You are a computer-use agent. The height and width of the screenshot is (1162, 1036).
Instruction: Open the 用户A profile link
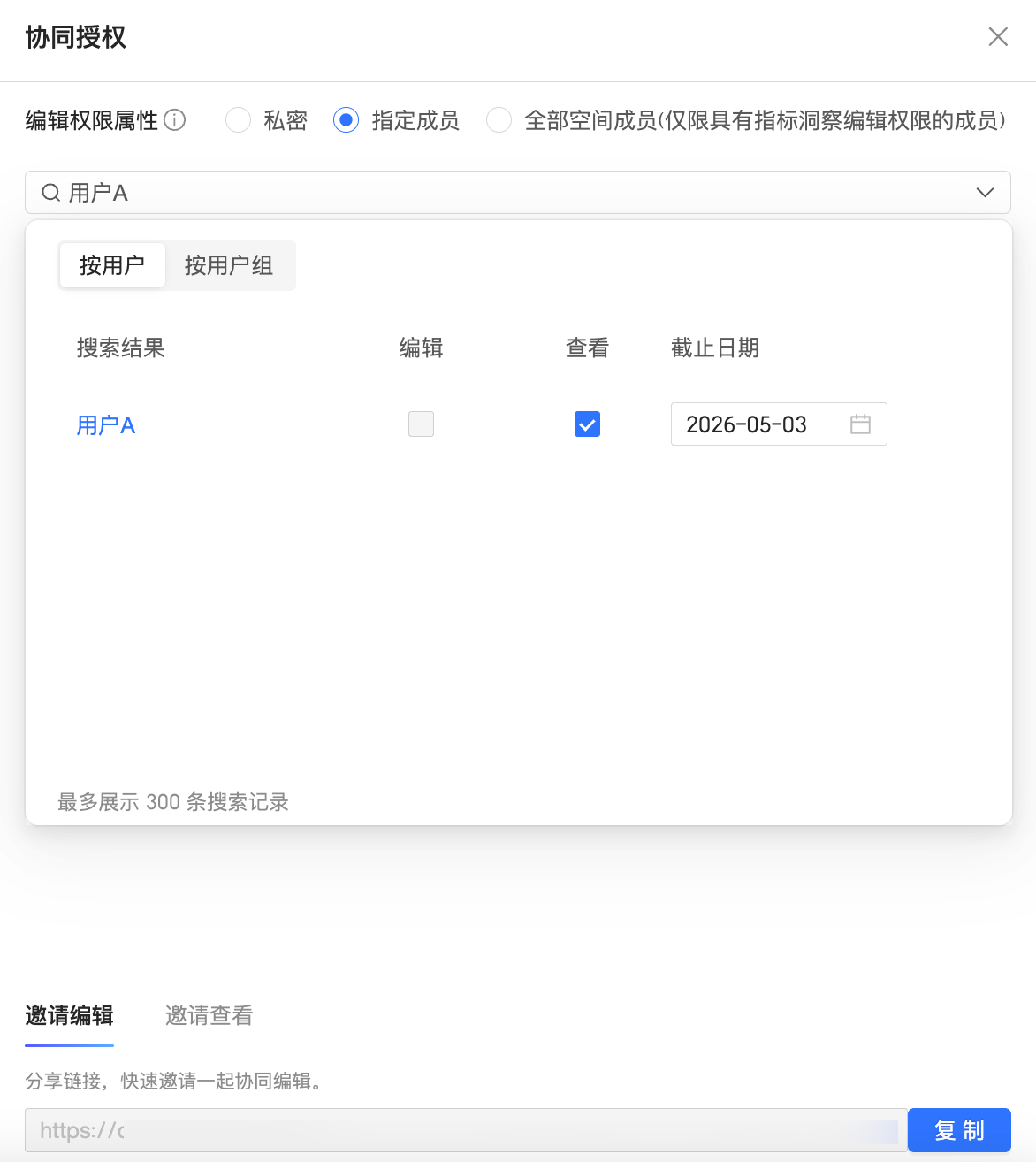click(104, 425)
